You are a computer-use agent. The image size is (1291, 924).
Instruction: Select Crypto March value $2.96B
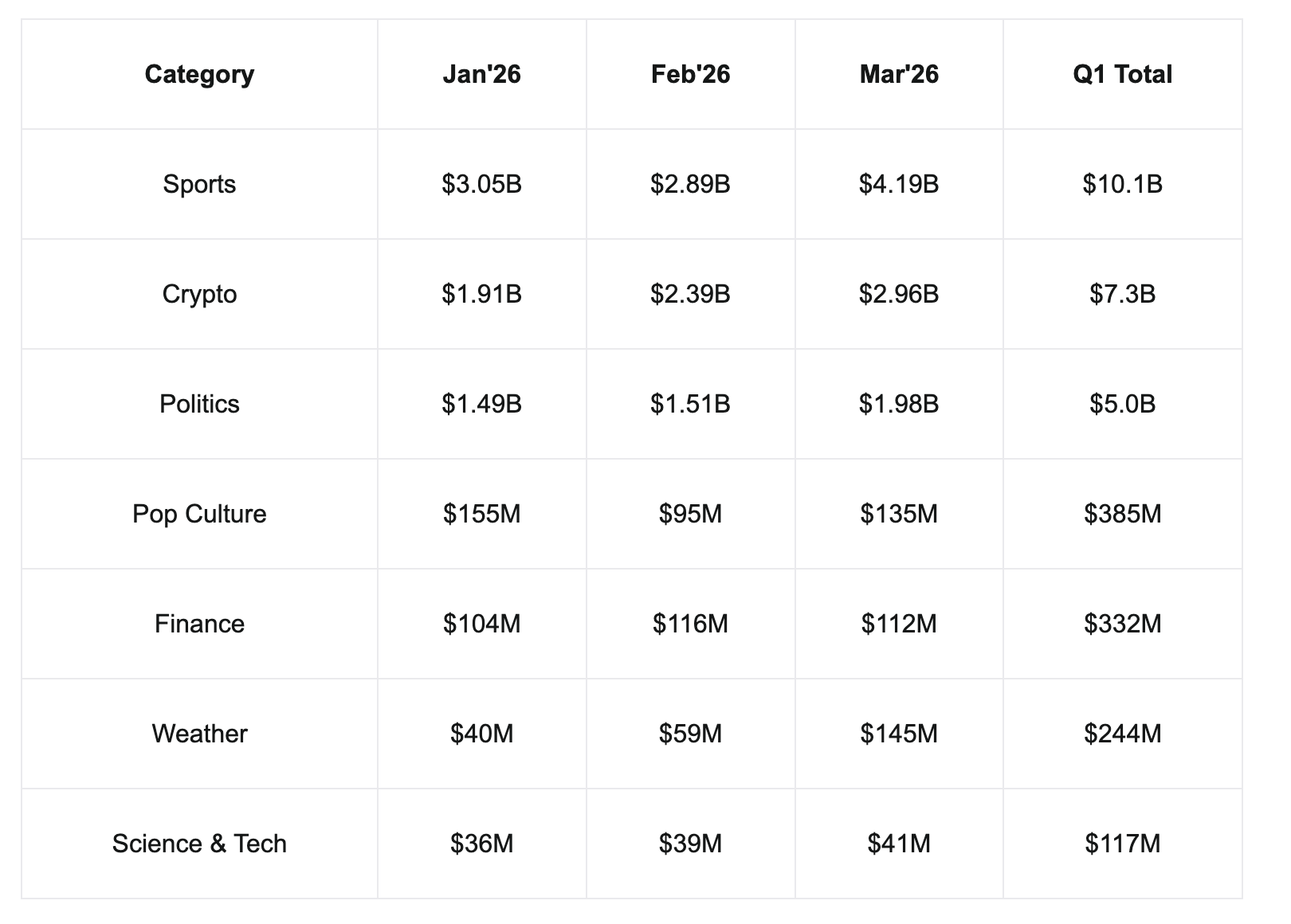(899, 294)
